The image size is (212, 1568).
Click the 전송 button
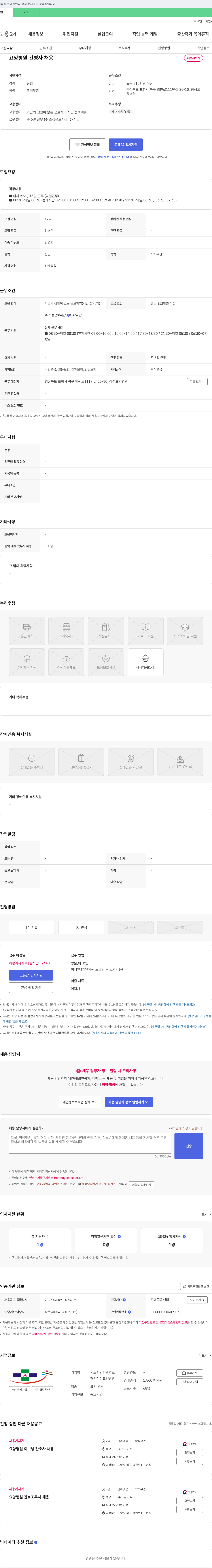pos(189,1146)
